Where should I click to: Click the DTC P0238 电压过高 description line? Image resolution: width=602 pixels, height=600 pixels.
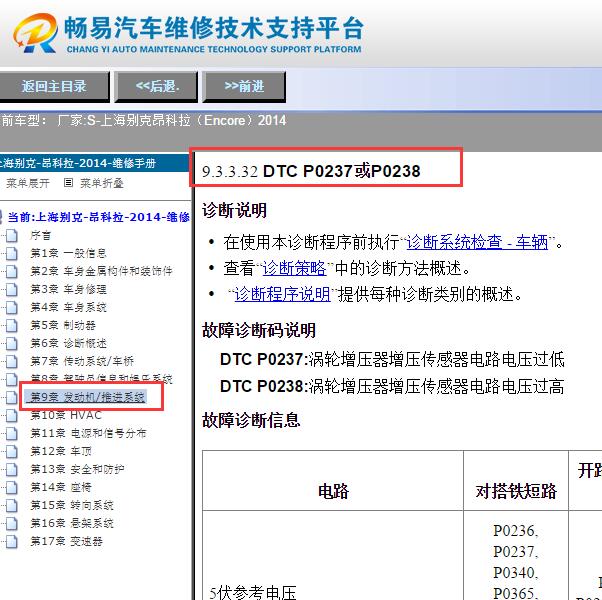(x=392, y=386)
